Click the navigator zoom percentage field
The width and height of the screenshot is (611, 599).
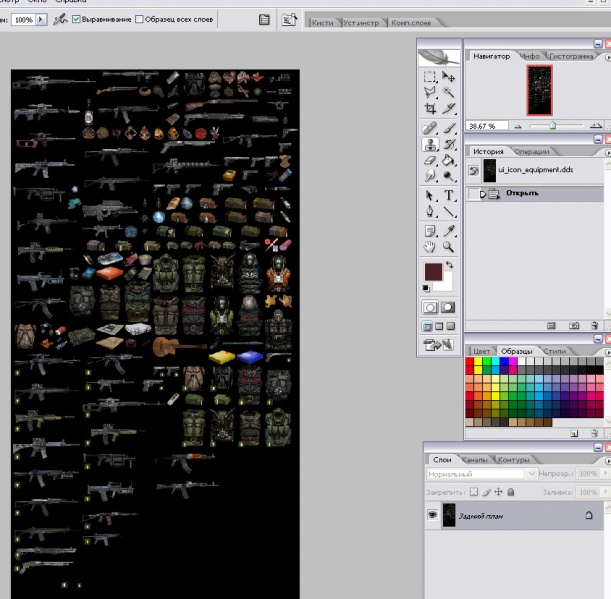point(487,126)
